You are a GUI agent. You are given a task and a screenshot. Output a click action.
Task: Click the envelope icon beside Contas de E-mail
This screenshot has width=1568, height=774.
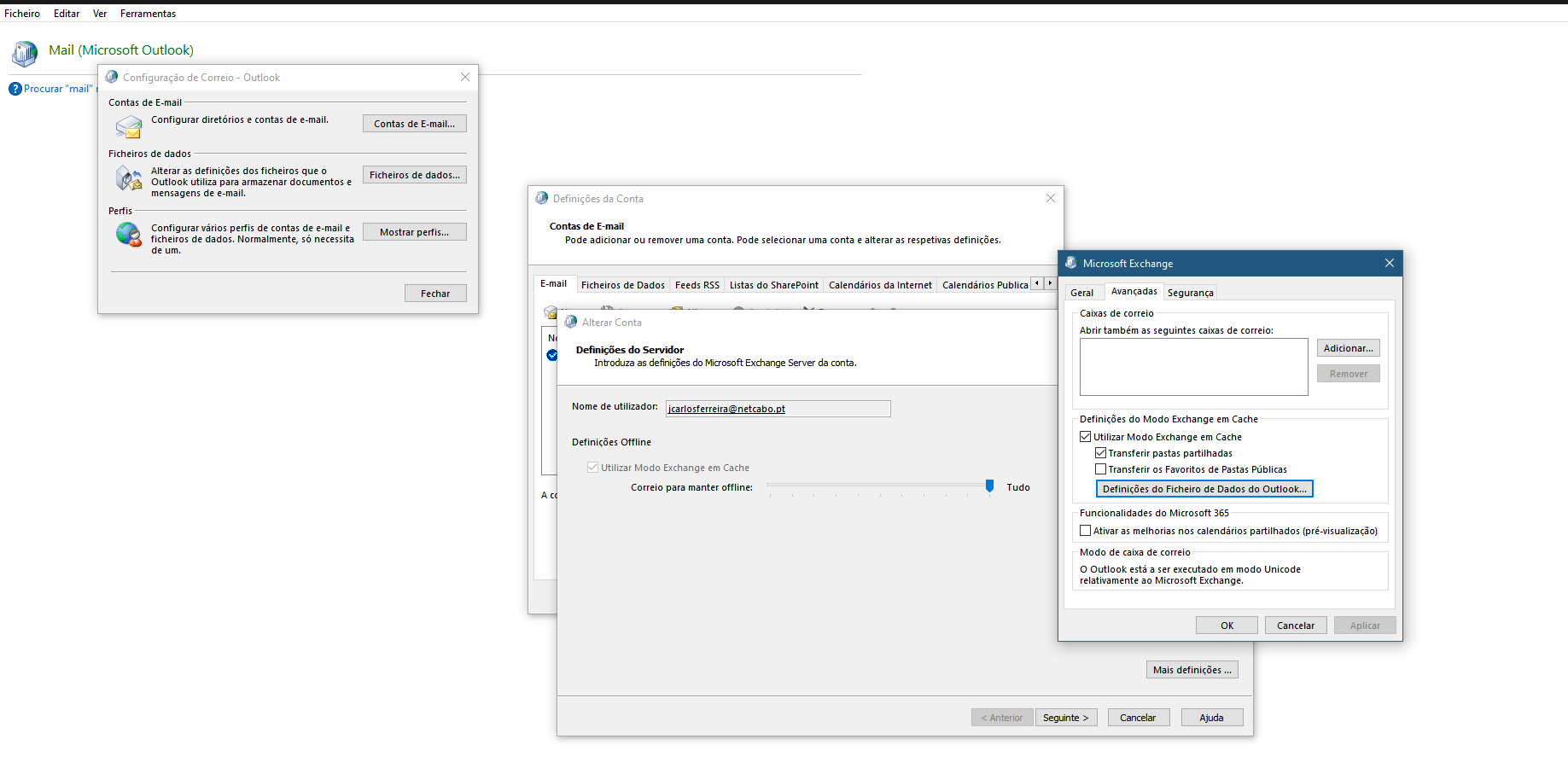click(x=129, y=127)
